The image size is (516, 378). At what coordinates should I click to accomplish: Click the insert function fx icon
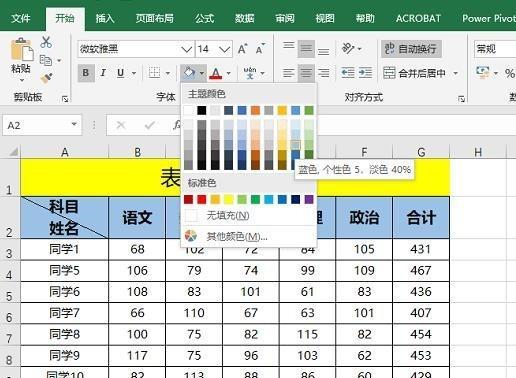coord(177,125)
